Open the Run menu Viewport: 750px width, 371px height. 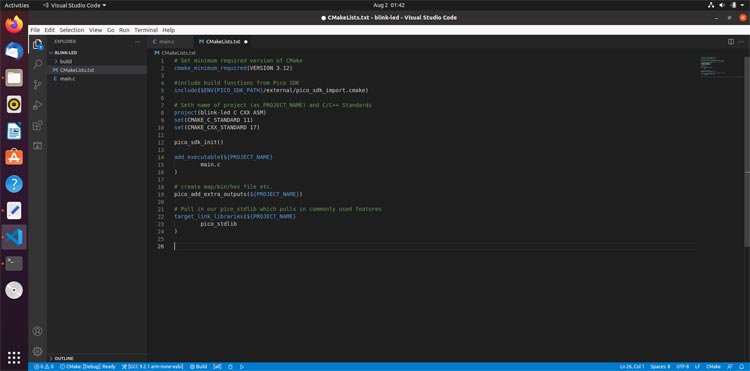coord(124,30)
